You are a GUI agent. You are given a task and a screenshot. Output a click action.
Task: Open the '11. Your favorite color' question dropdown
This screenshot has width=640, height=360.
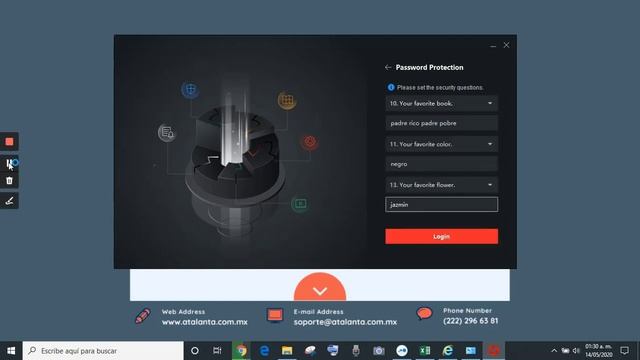442,144
